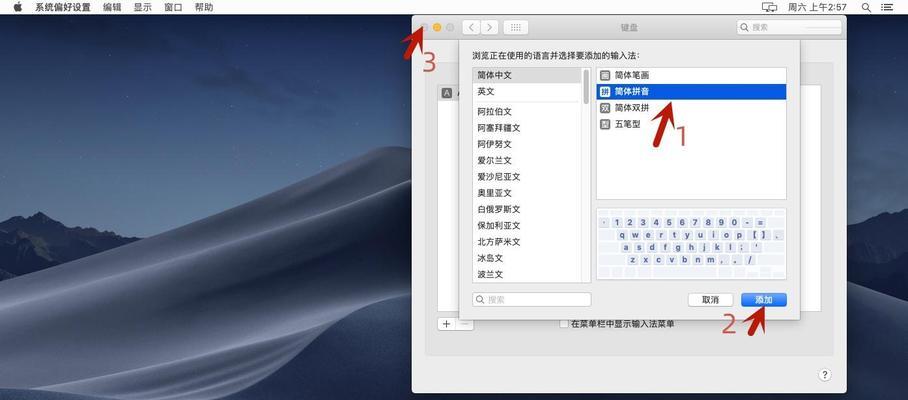
Task: Show all preferences grid button
Action: pyautogui.click(x=515, y=27)
